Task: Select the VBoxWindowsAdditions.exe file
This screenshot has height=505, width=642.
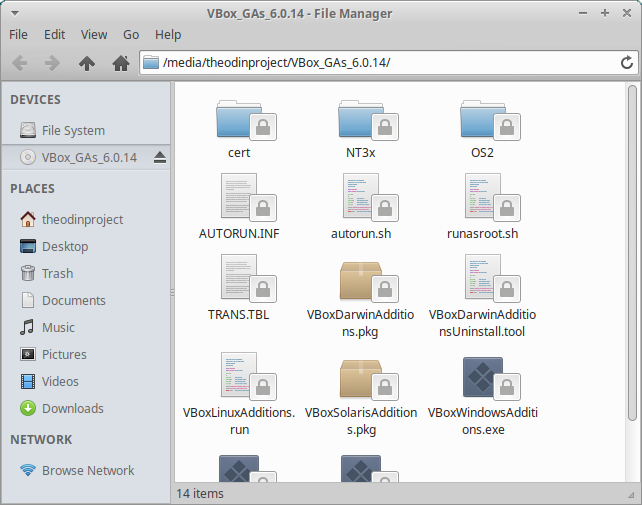Action: coord(483,378)
